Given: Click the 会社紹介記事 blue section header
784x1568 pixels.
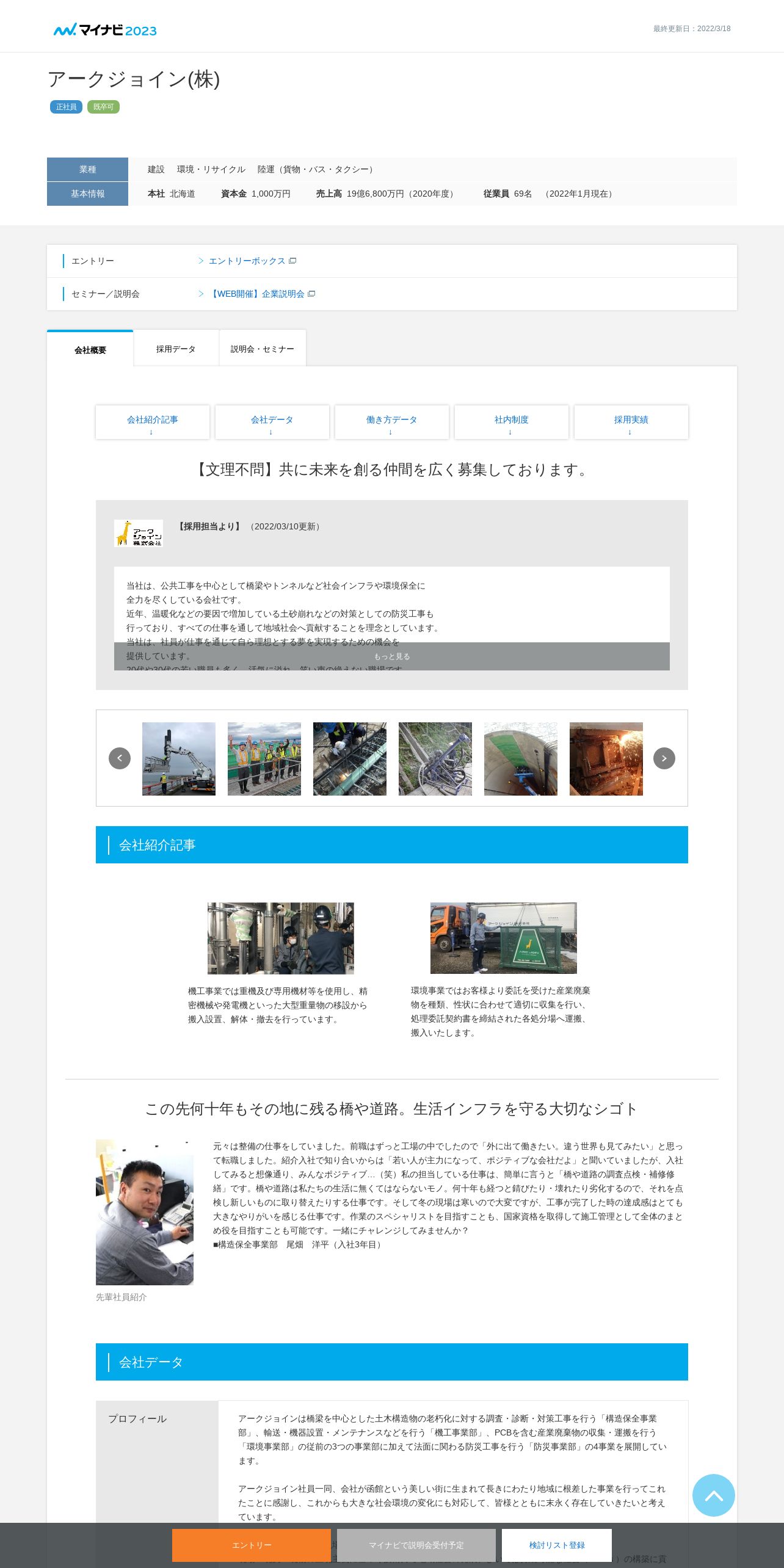Looking at the screenshot, I should pyautogui.click(x=392, y=845).
